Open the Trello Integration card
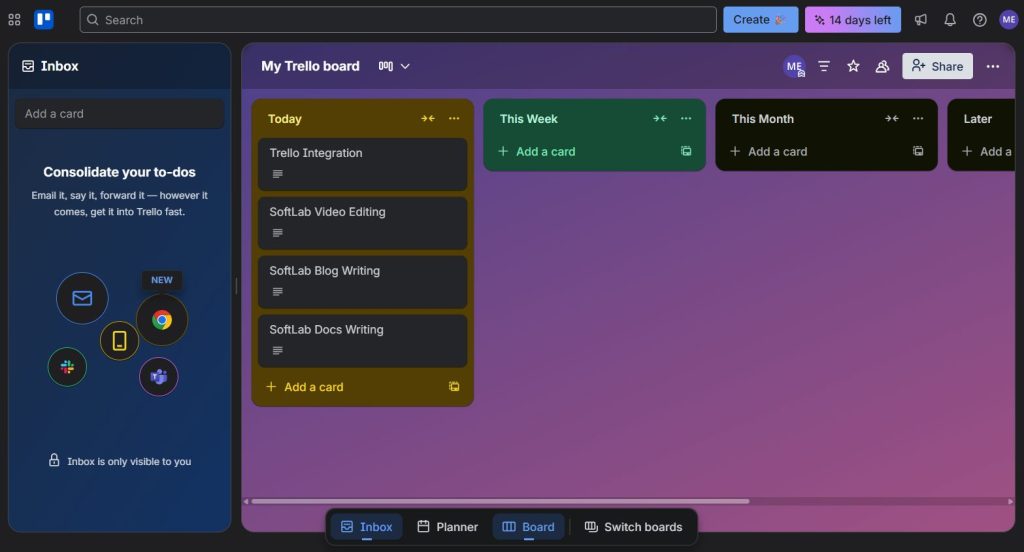 click(x=362, y=164)
